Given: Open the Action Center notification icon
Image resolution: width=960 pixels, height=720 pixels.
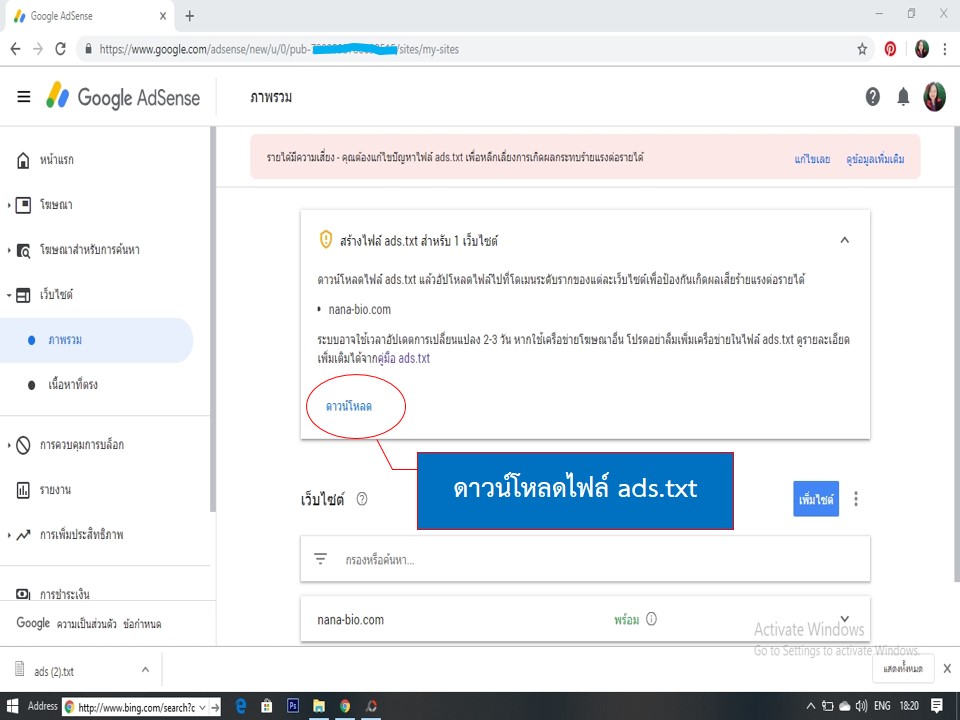Looking at the screenshot, I should pos(937,707).
